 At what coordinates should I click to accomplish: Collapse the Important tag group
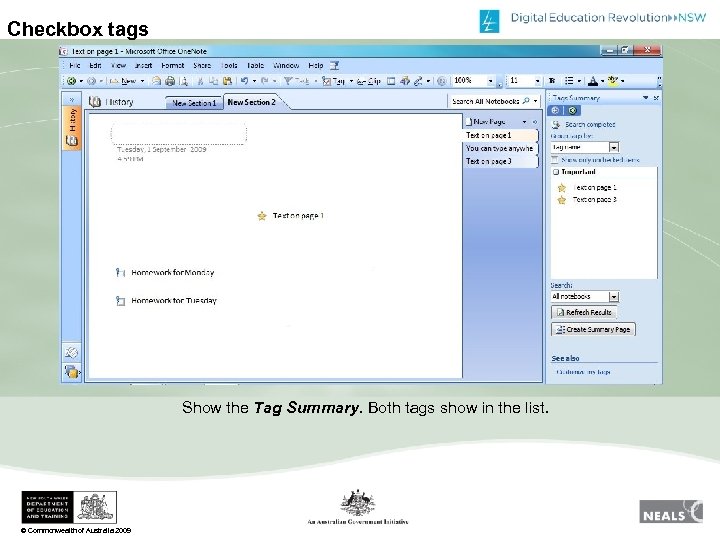(x=556, y=172)
